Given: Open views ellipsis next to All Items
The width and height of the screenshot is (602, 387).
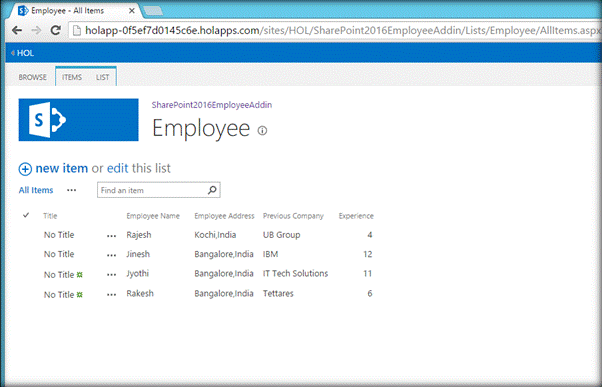Looking at the screenshot, I should pos(71,190).
